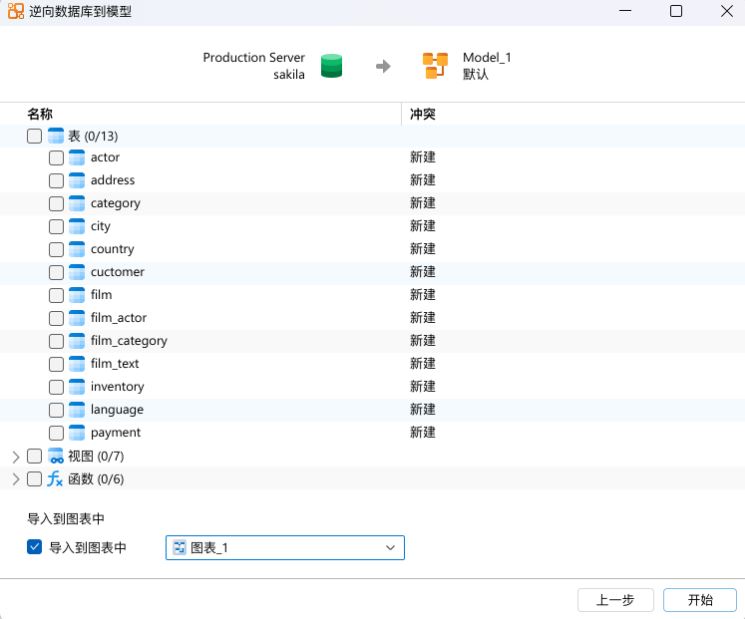Click the green sakila database icon

coord(331,66)
